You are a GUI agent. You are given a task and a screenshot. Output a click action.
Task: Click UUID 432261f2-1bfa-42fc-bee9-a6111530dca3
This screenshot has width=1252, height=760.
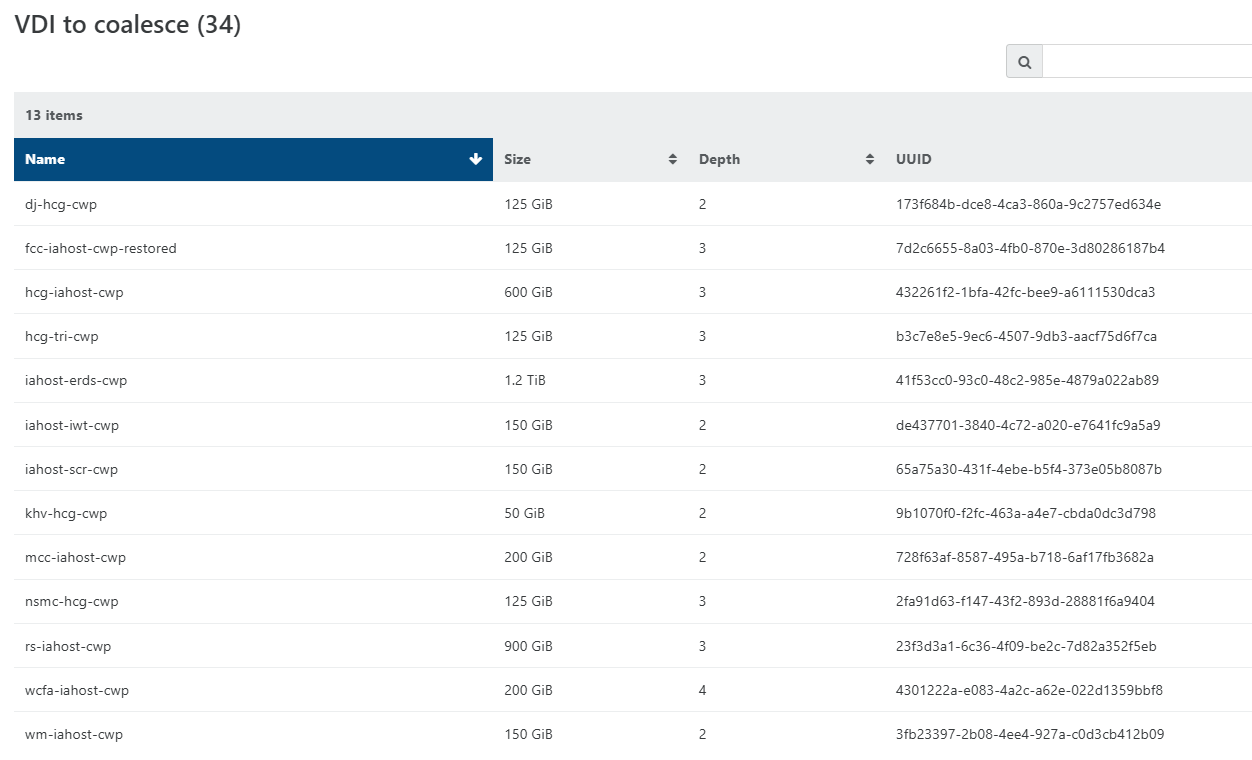[x=1026, y=292]
